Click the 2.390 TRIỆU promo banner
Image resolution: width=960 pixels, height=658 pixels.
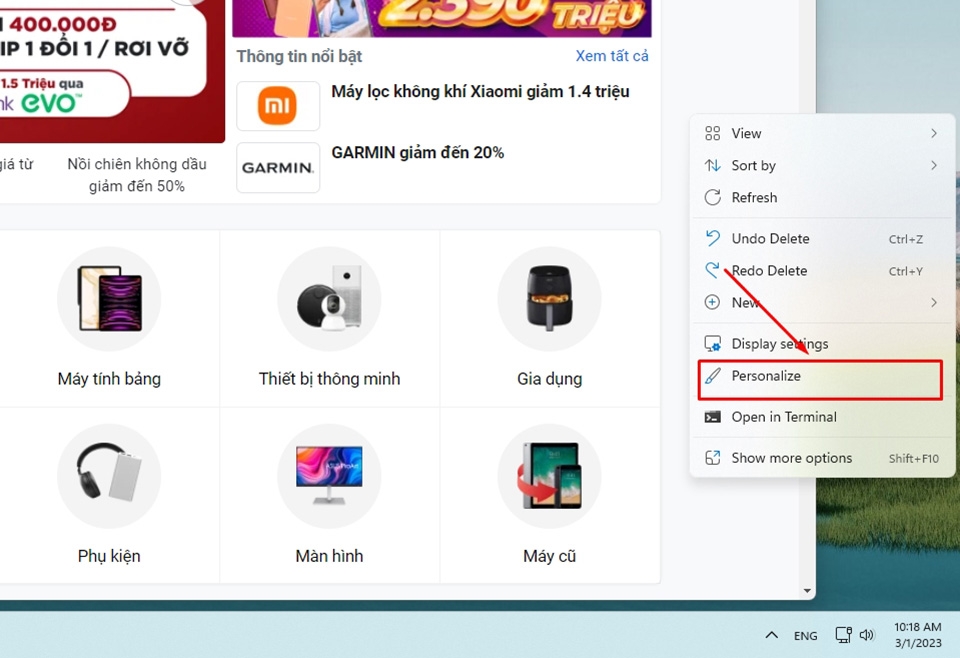[441, 17]
